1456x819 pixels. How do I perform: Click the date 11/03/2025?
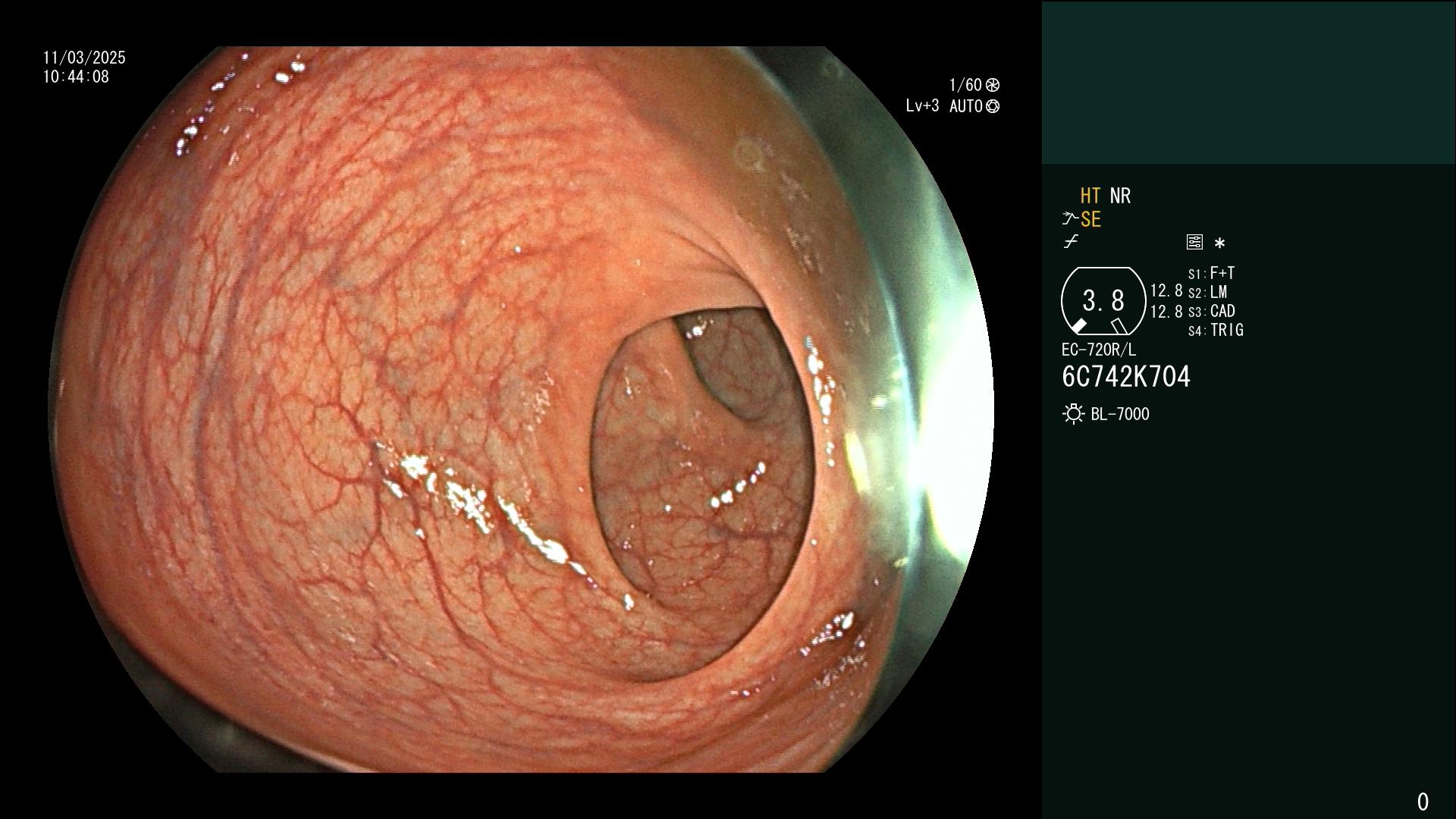(84, 58)
